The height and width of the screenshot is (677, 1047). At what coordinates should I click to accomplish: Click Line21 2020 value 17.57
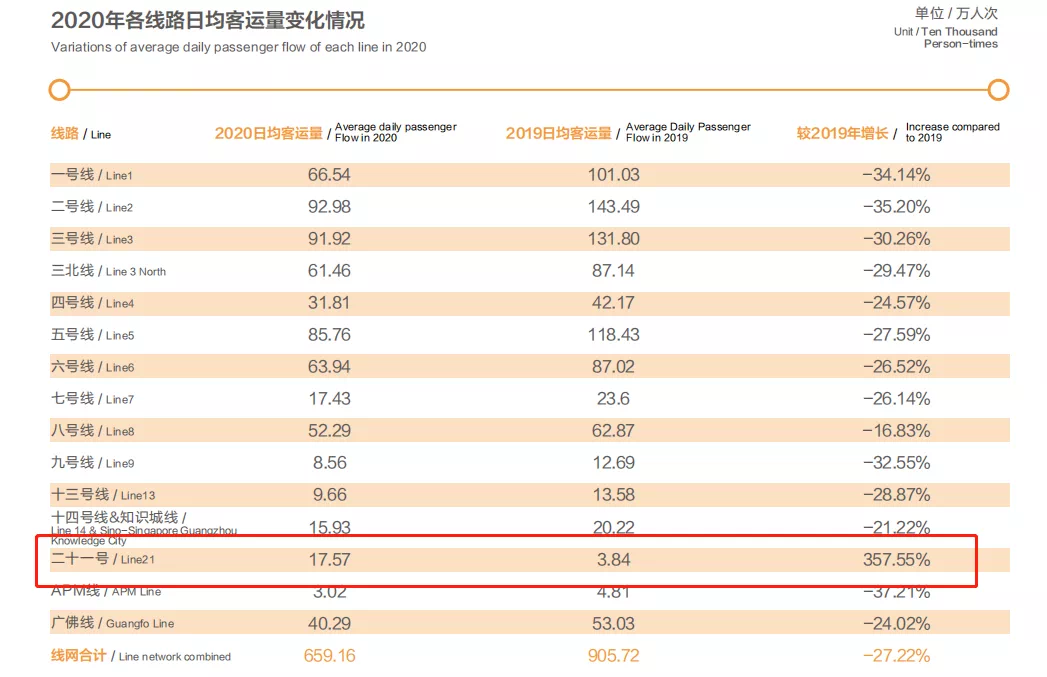click(x=329, y=559)
